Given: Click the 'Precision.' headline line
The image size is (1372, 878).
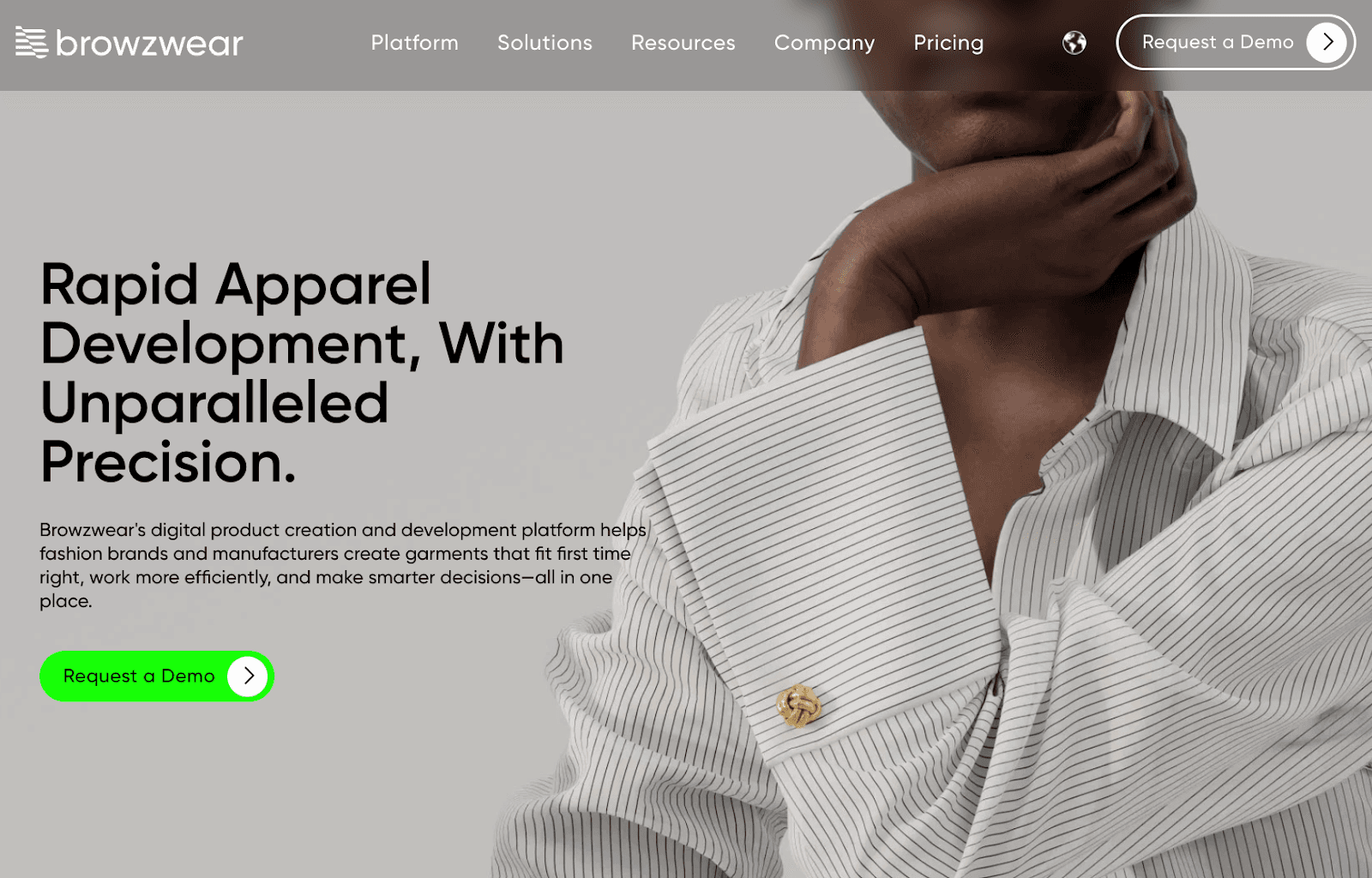Looking at the screenshot, I should click(168, 463).
